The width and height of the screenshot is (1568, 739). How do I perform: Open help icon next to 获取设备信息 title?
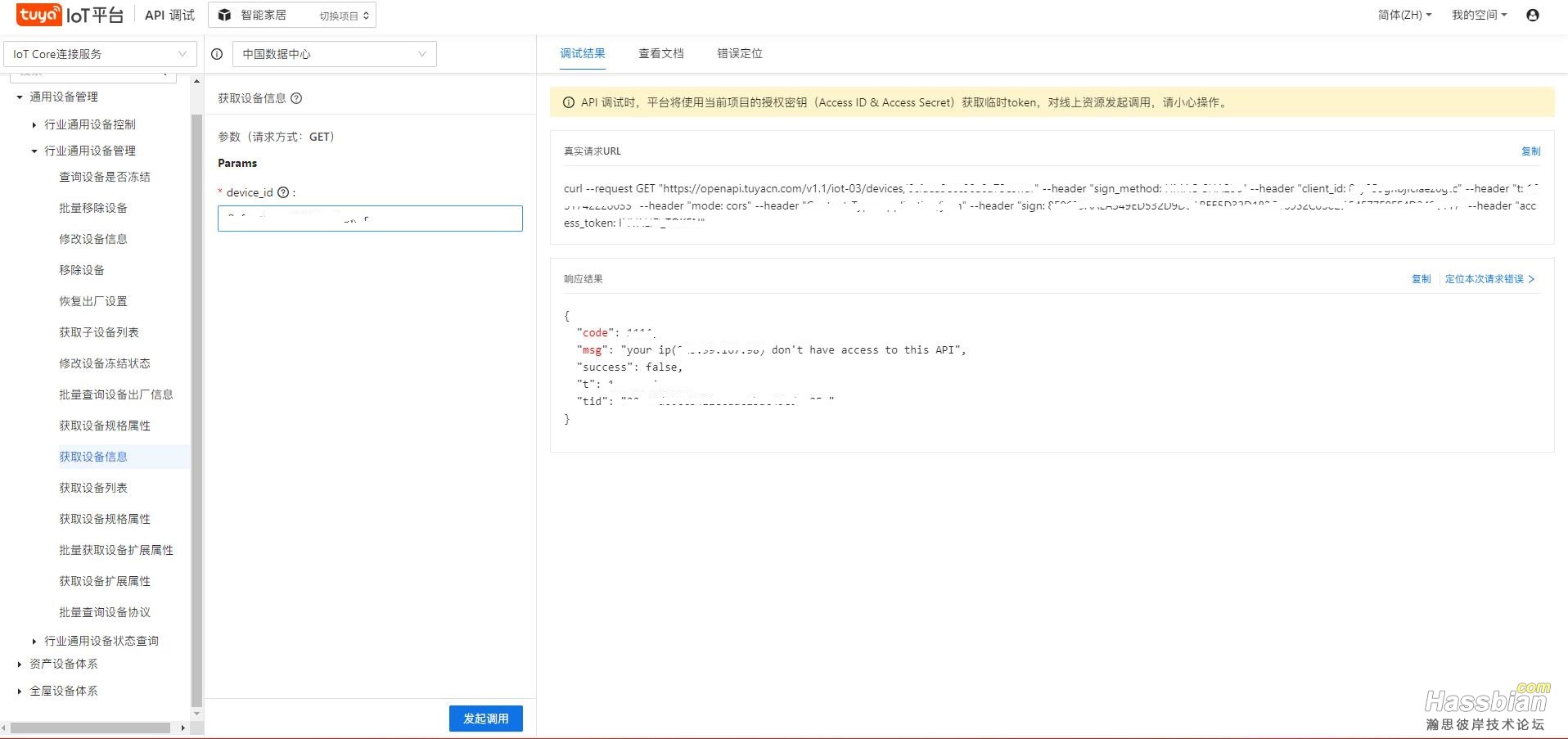pos(296,98)
